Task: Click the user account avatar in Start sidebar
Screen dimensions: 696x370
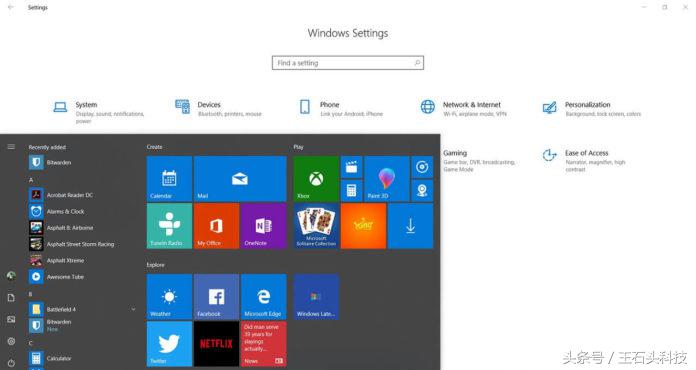Action: point(11,276)
